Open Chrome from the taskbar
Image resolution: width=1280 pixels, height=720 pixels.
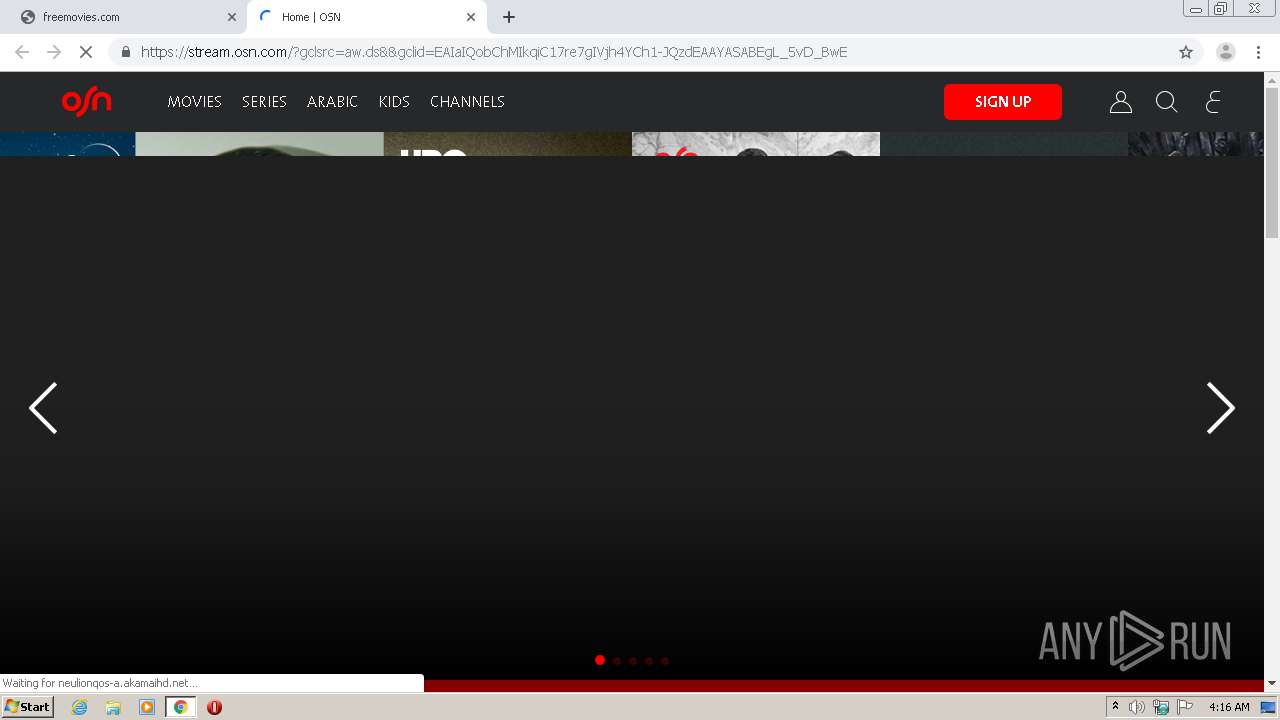point(181,707)
